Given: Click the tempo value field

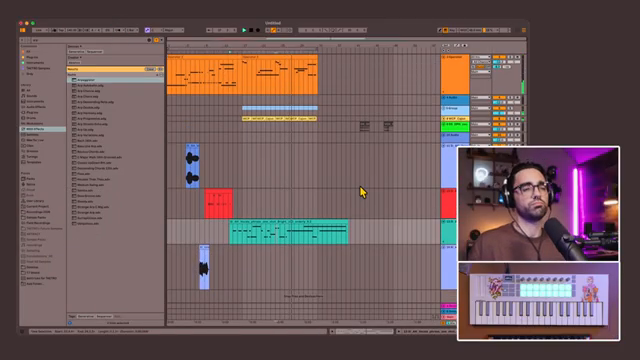Looking at the screenshot, I should [x=71, y=30].
